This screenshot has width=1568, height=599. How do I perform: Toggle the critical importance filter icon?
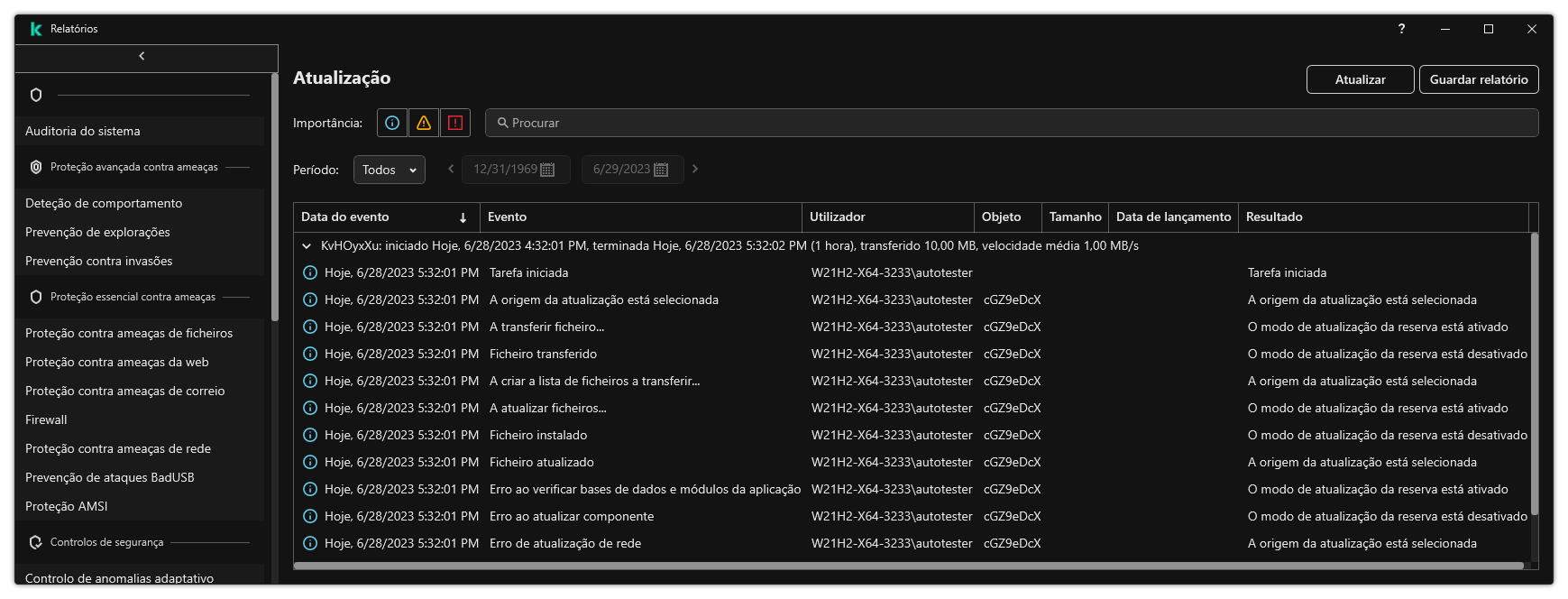455,123
